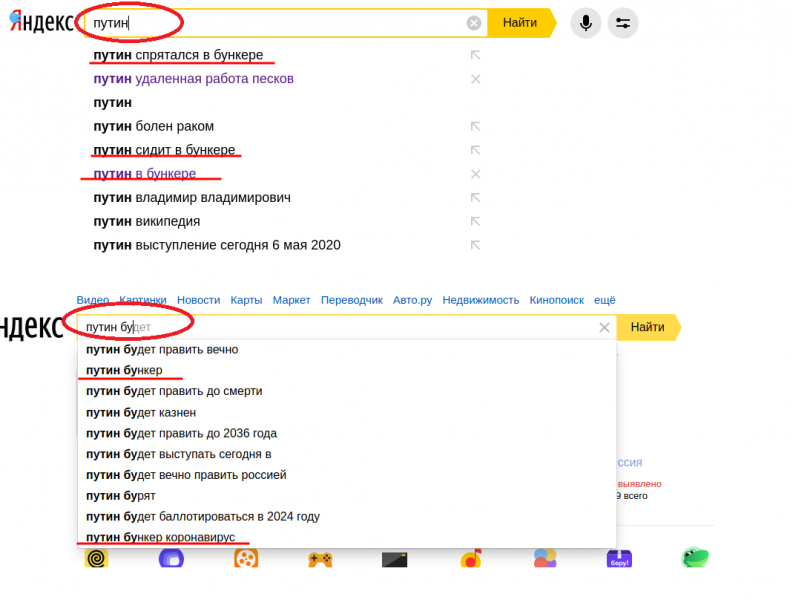Open the green frog service icon
Viewport: 793px width, 600px height.
[694, 558]
